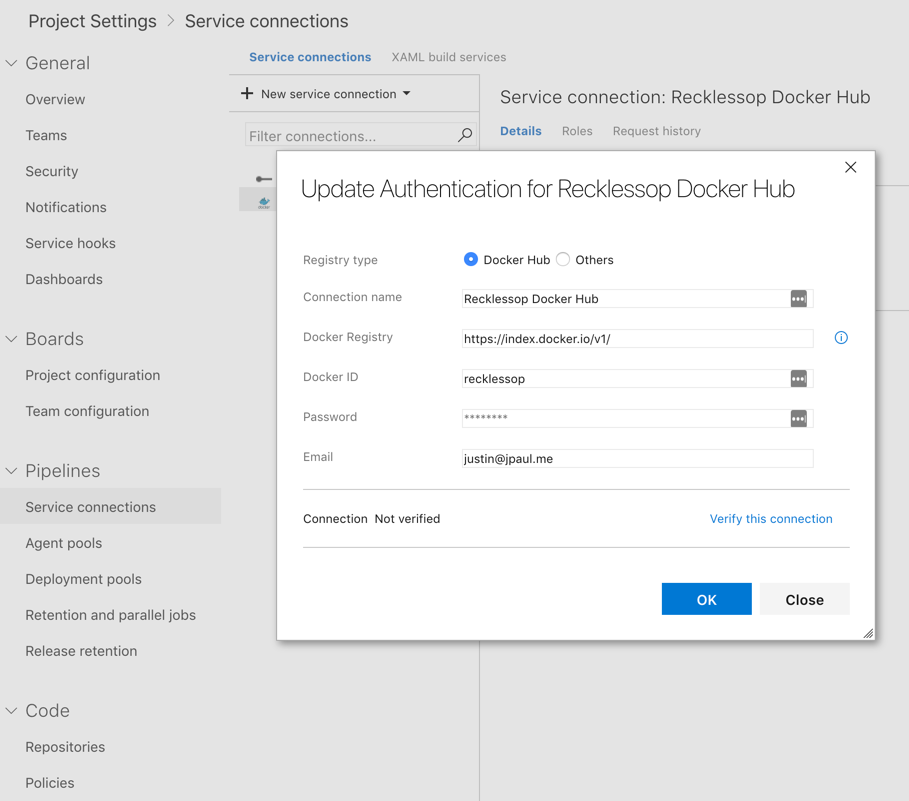Image resolution: width=909 pixels, height=801 pixels.
Task: Click the ellipsis icon in Docker ID field
Action: [798, 379]
